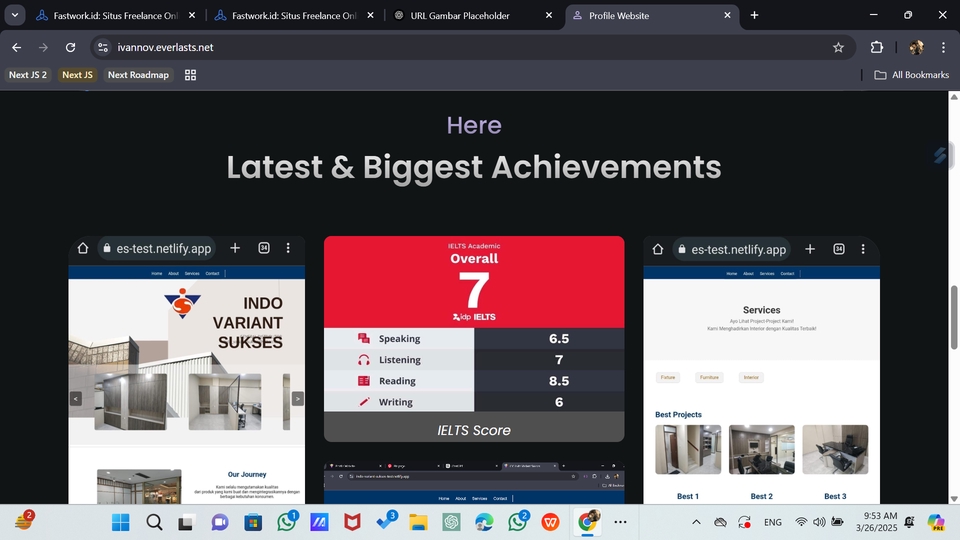View site information icon in address bar
Image resolution: width=960 pixels, height=540 pixels.
(103, 47)
